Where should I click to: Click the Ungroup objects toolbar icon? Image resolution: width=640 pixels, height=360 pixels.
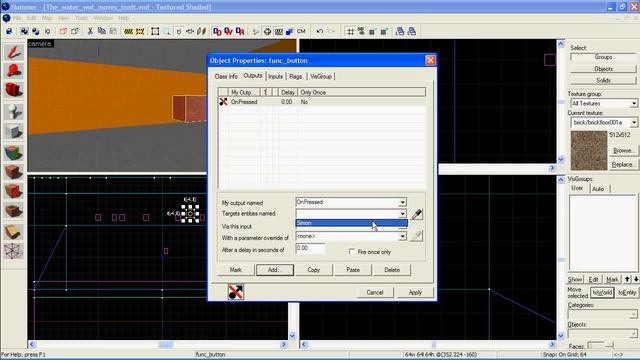pyautogui.click(x=36, y=31)
